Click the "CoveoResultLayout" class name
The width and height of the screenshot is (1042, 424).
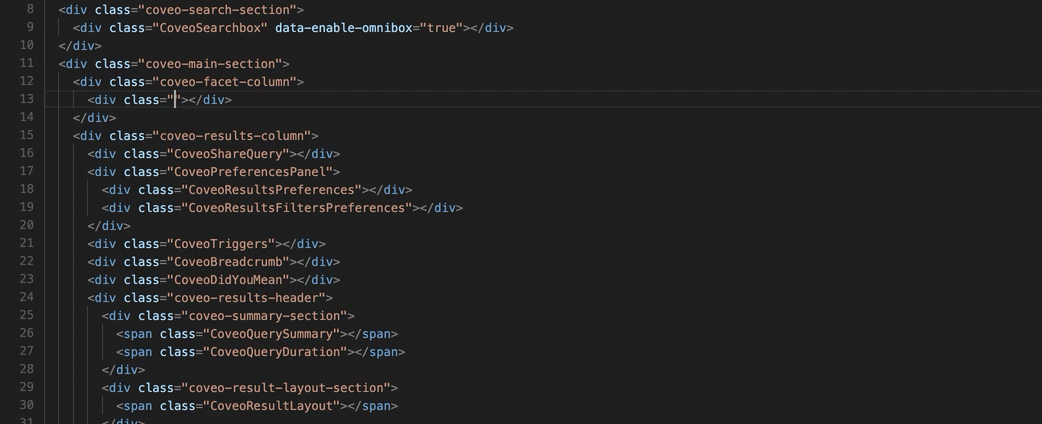(x=271, y=405)
